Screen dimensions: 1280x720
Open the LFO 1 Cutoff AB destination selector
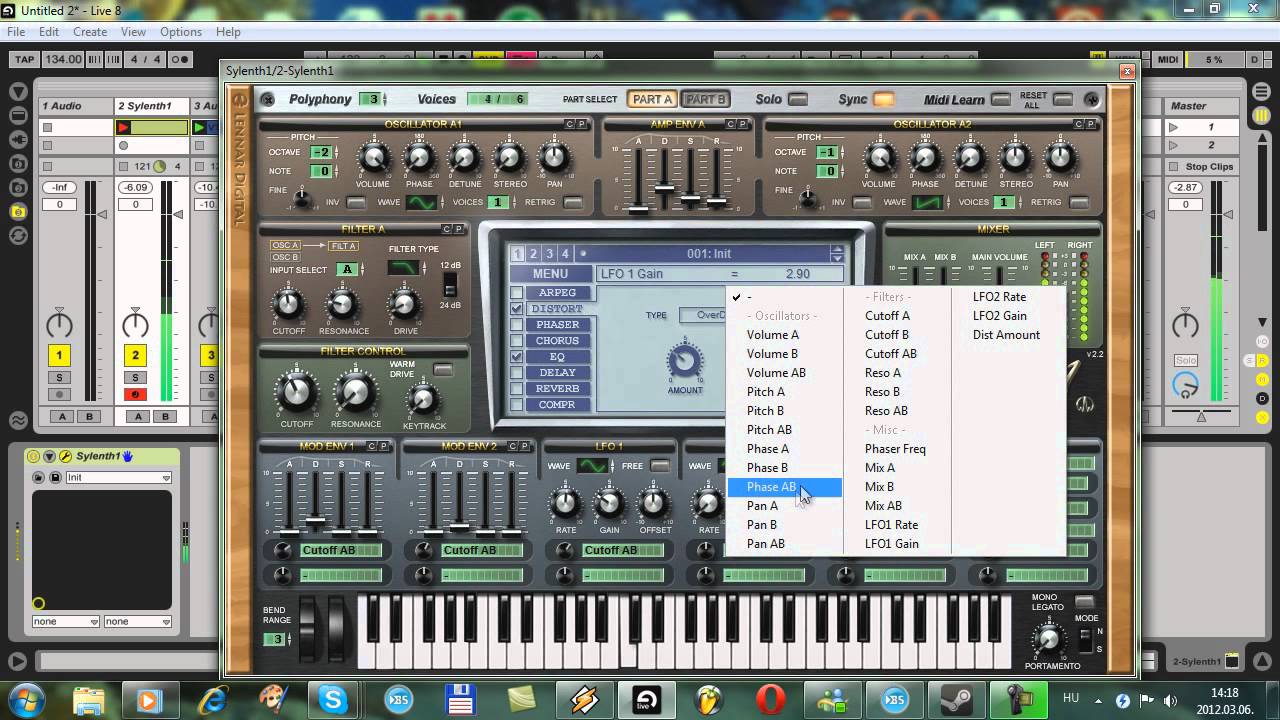[x=623, y=550]
